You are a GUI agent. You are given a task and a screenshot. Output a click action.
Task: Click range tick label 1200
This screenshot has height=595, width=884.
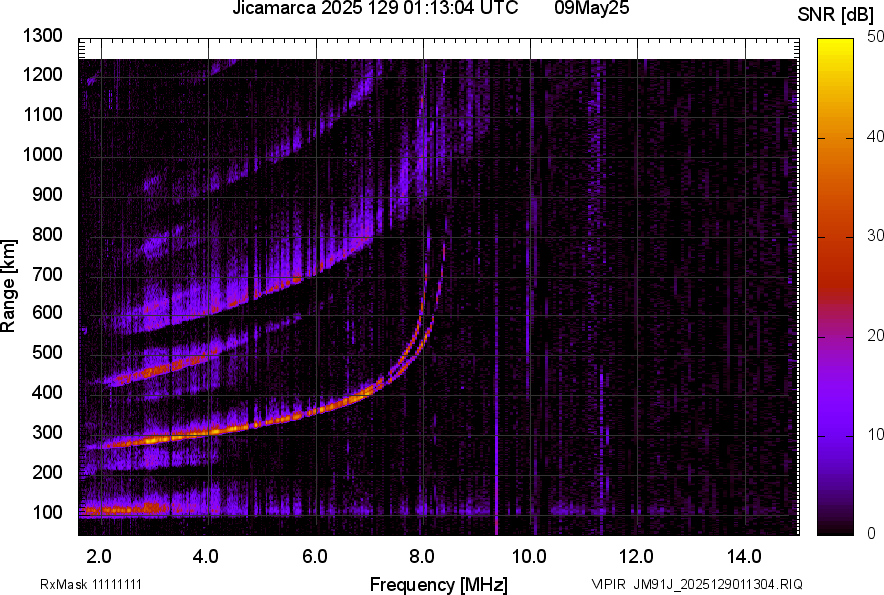pyautogui.click(x=42, y=74)
